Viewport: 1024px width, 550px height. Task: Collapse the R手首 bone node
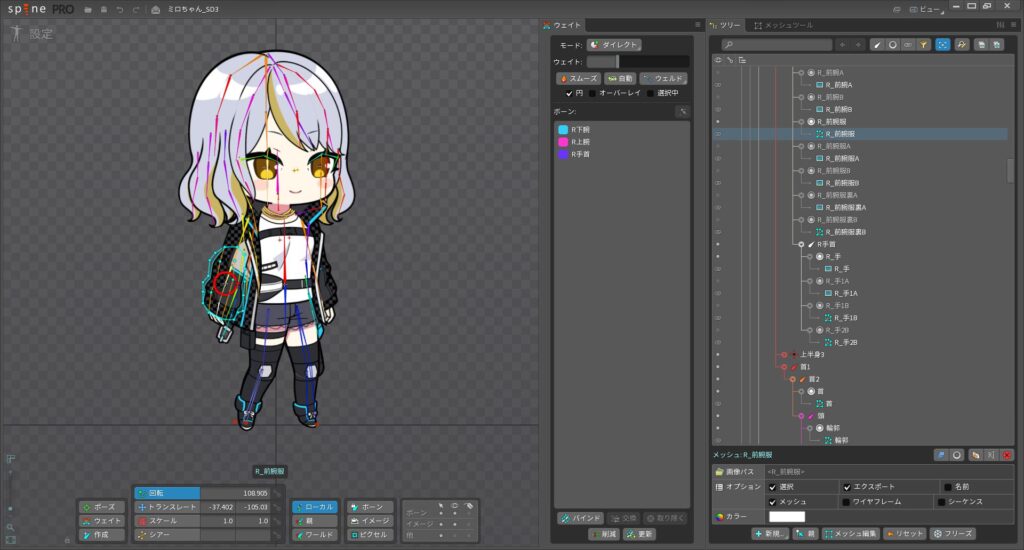coord(801,244)
